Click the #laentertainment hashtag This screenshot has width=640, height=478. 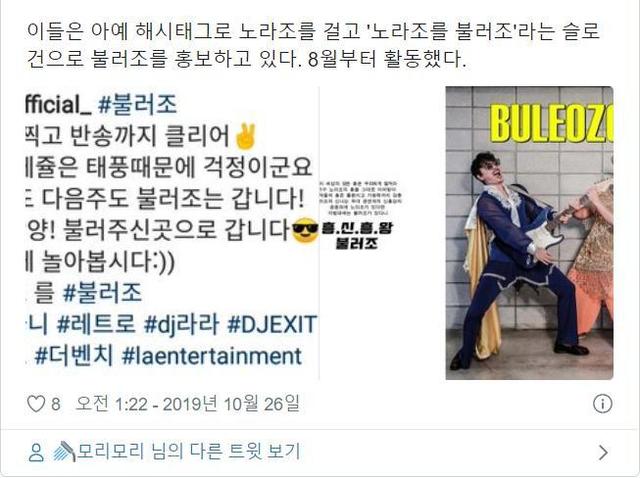[212, 356]
